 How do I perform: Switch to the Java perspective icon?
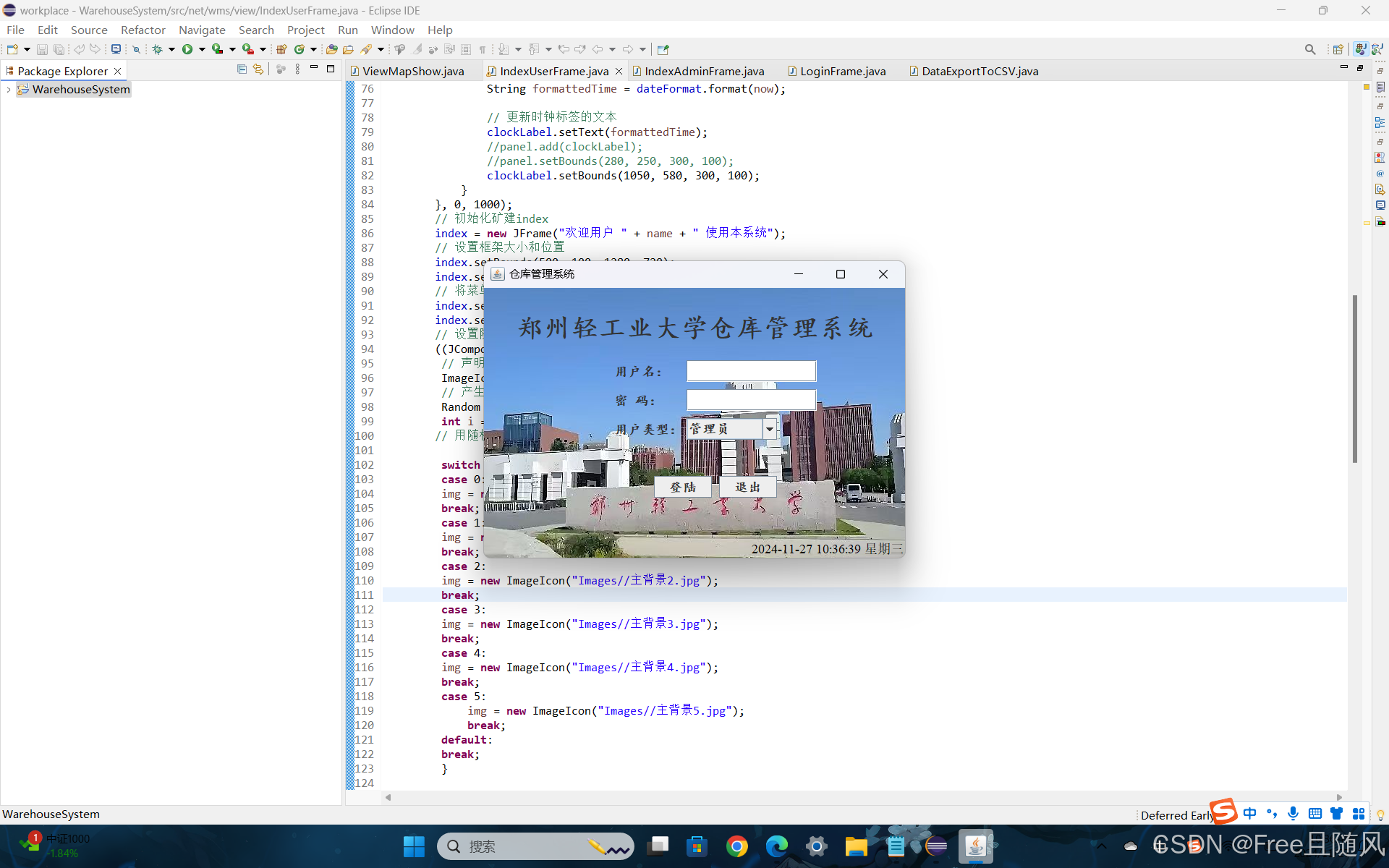tap(1361, 49)
